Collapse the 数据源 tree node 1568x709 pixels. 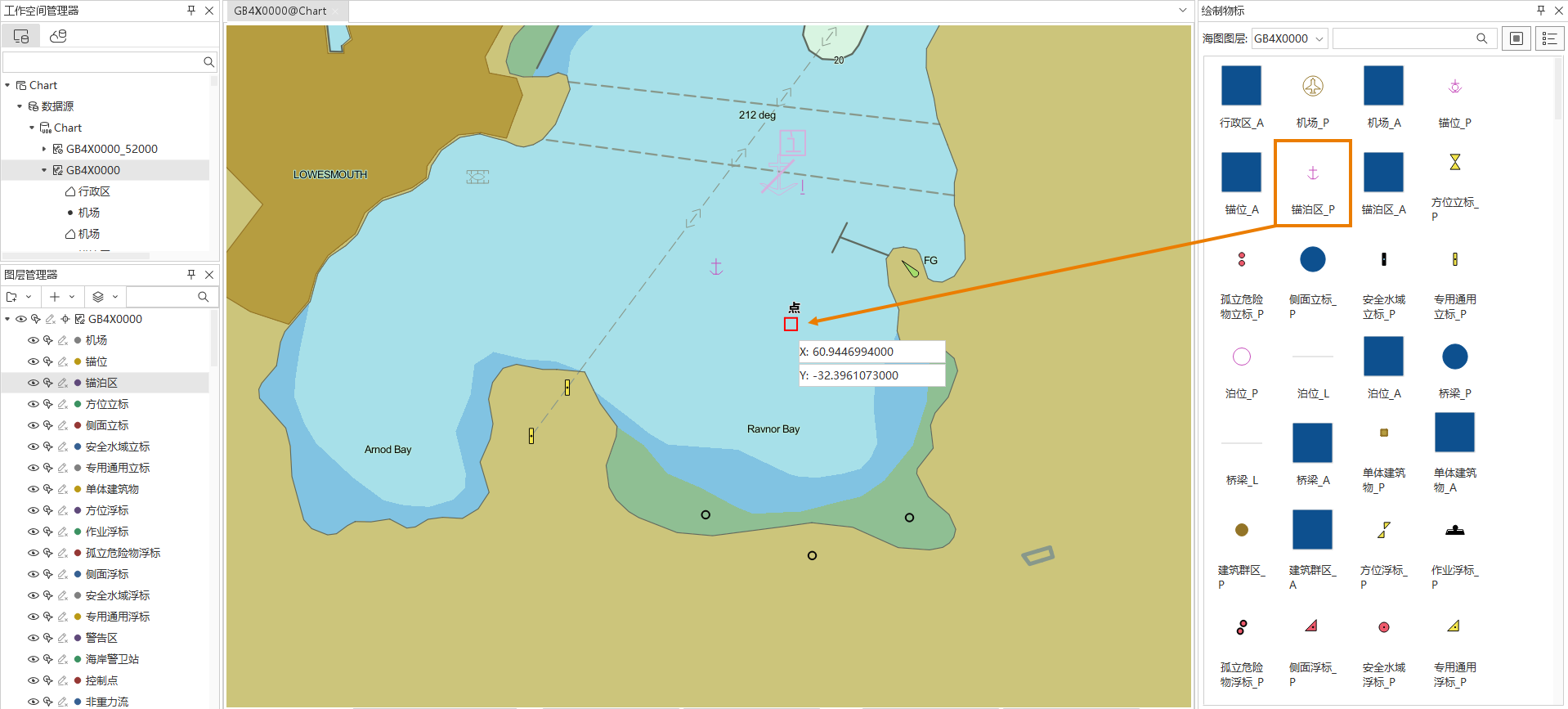click(20, 106)
